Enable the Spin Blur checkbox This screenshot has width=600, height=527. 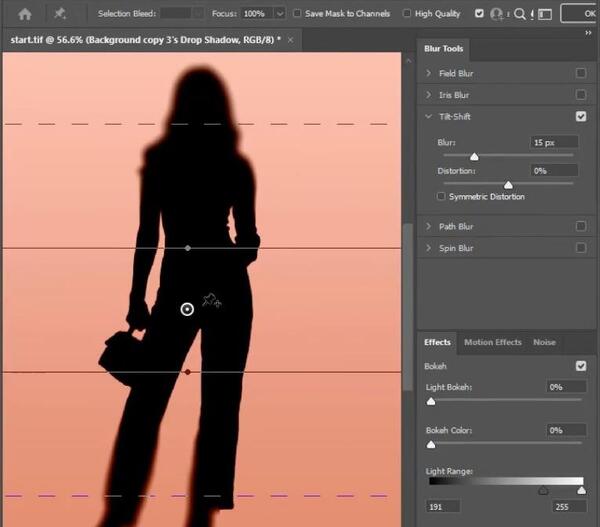click(580, 248)
